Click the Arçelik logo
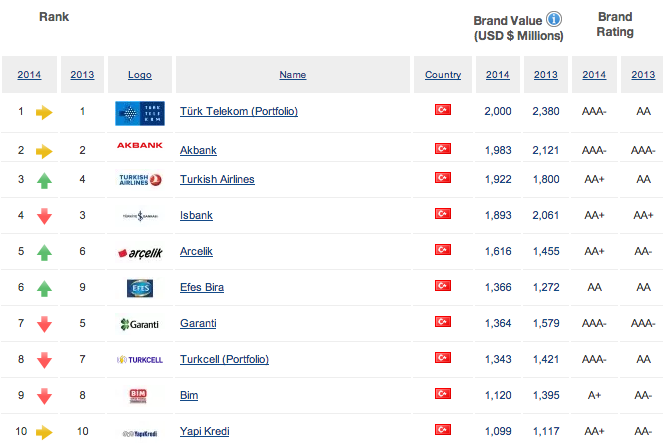 click(140, 253)
